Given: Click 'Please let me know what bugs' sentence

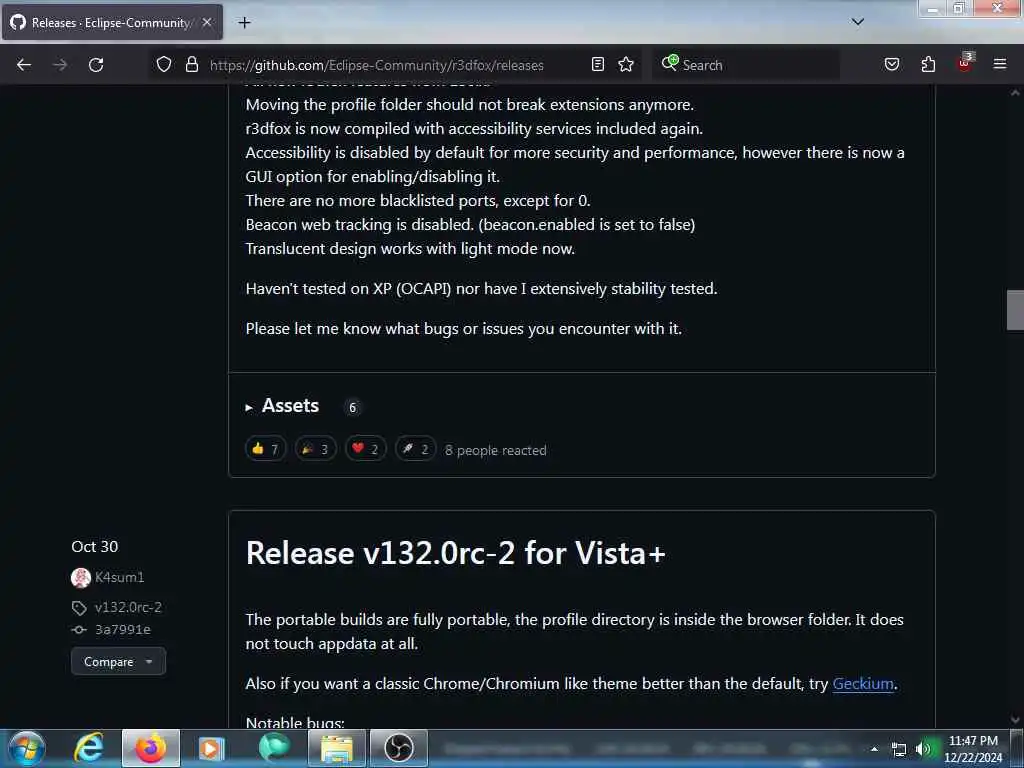Looking at the screenshot, I should tap(464, 328).
